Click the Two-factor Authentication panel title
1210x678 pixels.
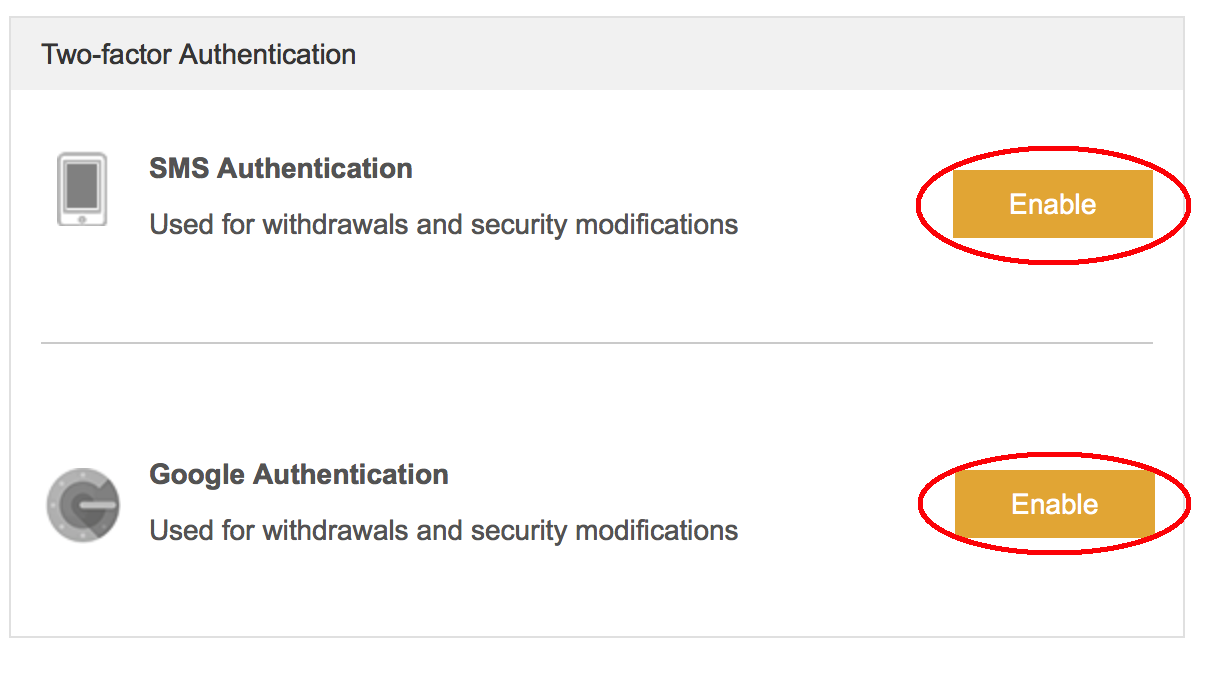(198, 54)
